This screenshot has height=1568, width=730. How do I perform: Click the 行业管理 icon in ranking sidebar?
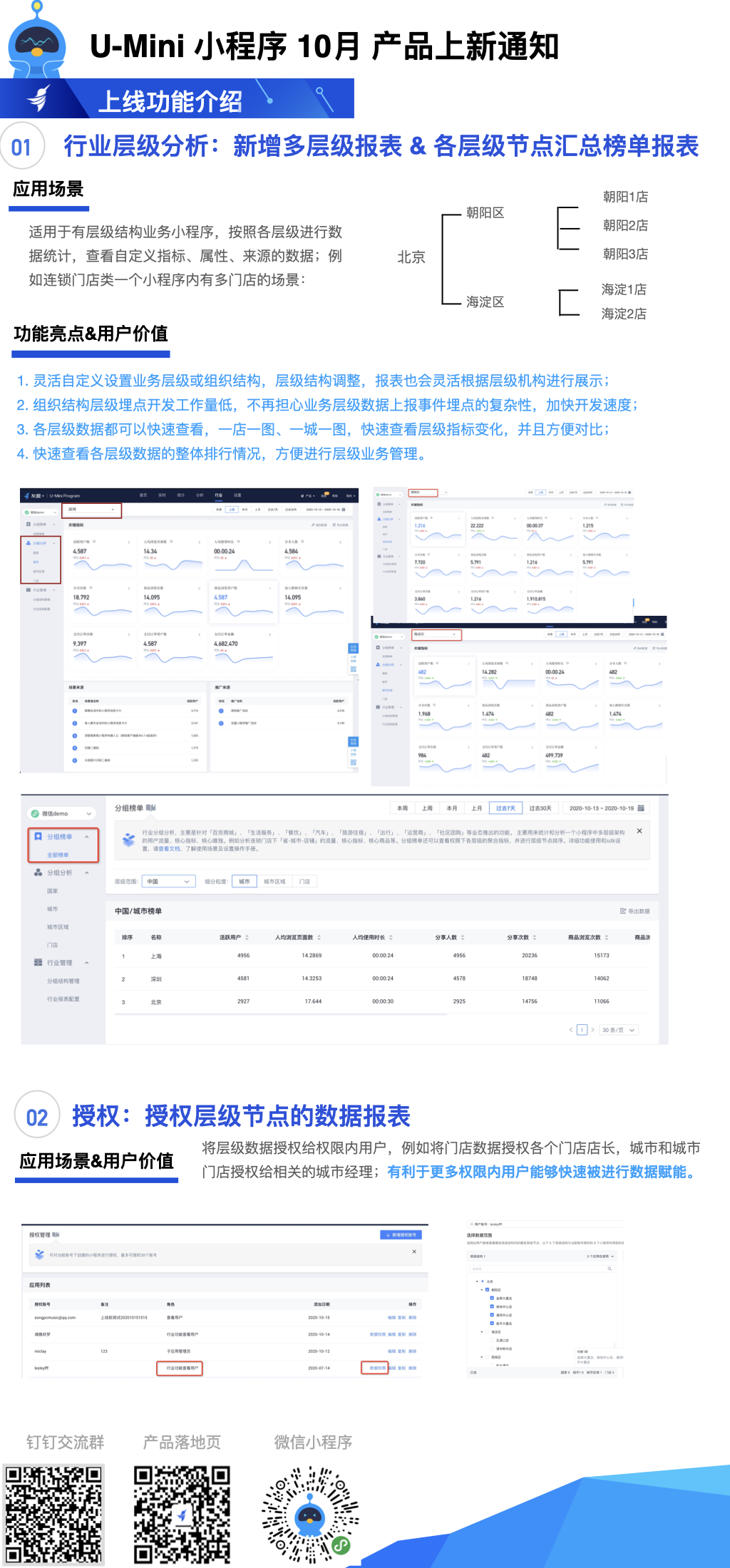pyautogui.click(x=38, y=962)
